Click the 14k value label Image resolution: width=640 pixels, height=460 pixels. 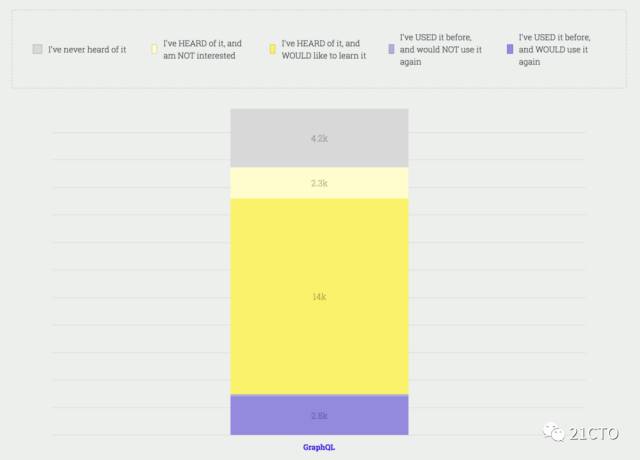pyautogui.click(x=319, y=297)
